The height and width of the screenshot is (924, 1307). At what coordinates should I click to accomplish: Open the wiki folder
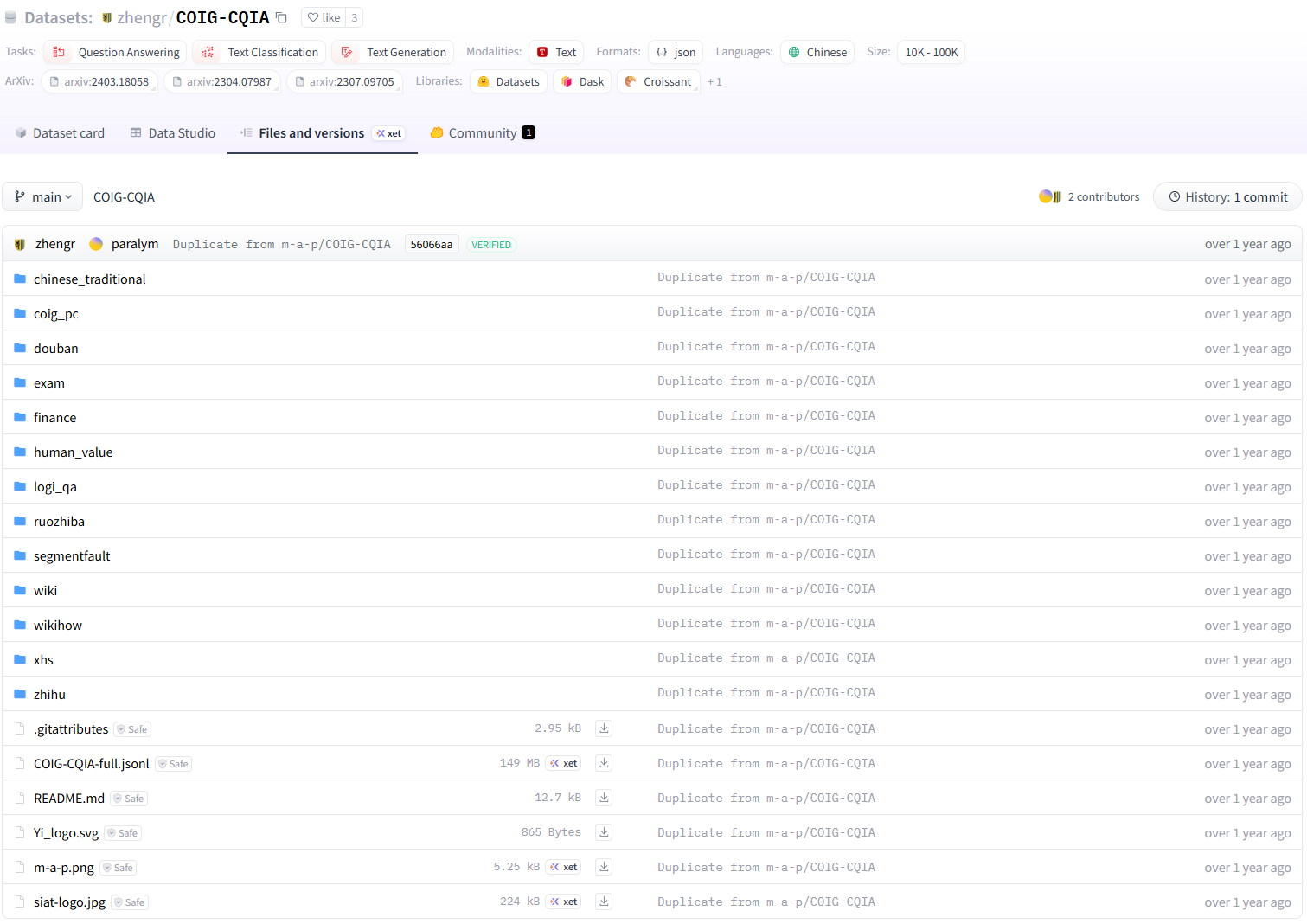(x=45, y=590)
